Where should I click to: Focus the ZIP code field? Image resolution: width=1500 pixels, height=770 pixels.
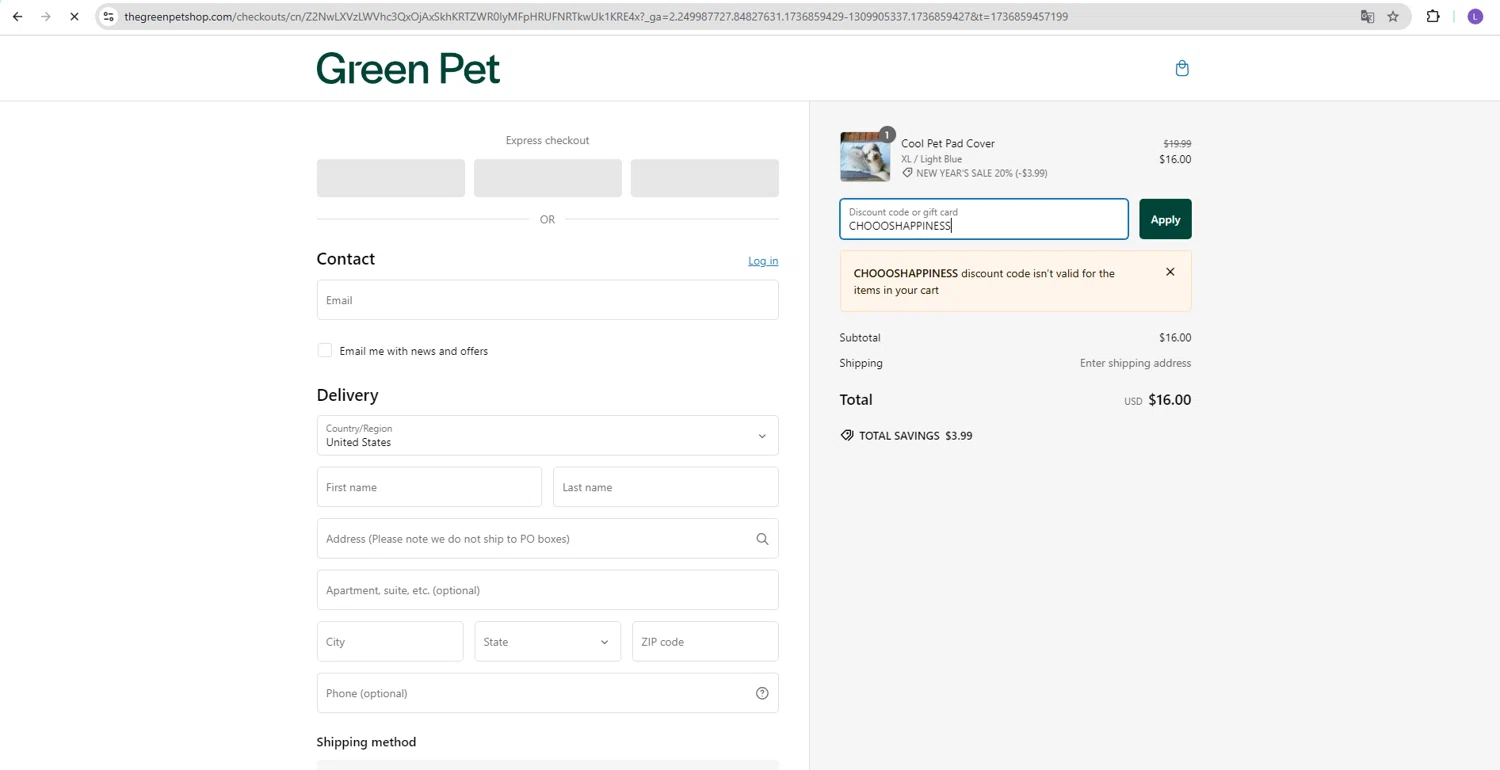click(705, 642)
